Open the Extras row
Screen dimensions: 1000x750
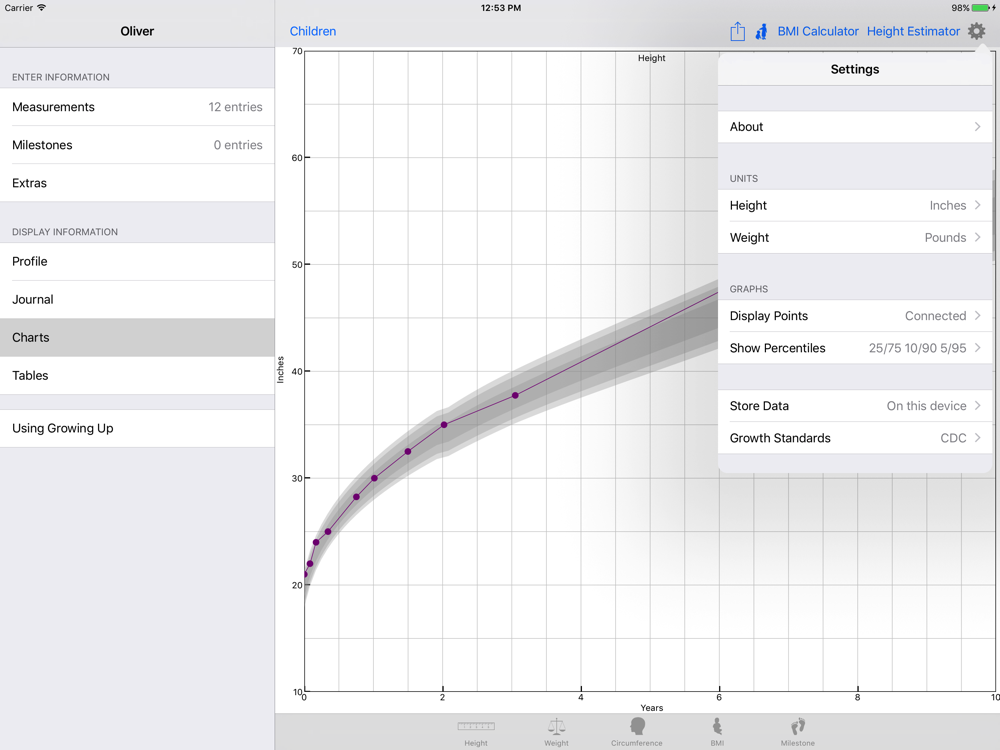137,183
